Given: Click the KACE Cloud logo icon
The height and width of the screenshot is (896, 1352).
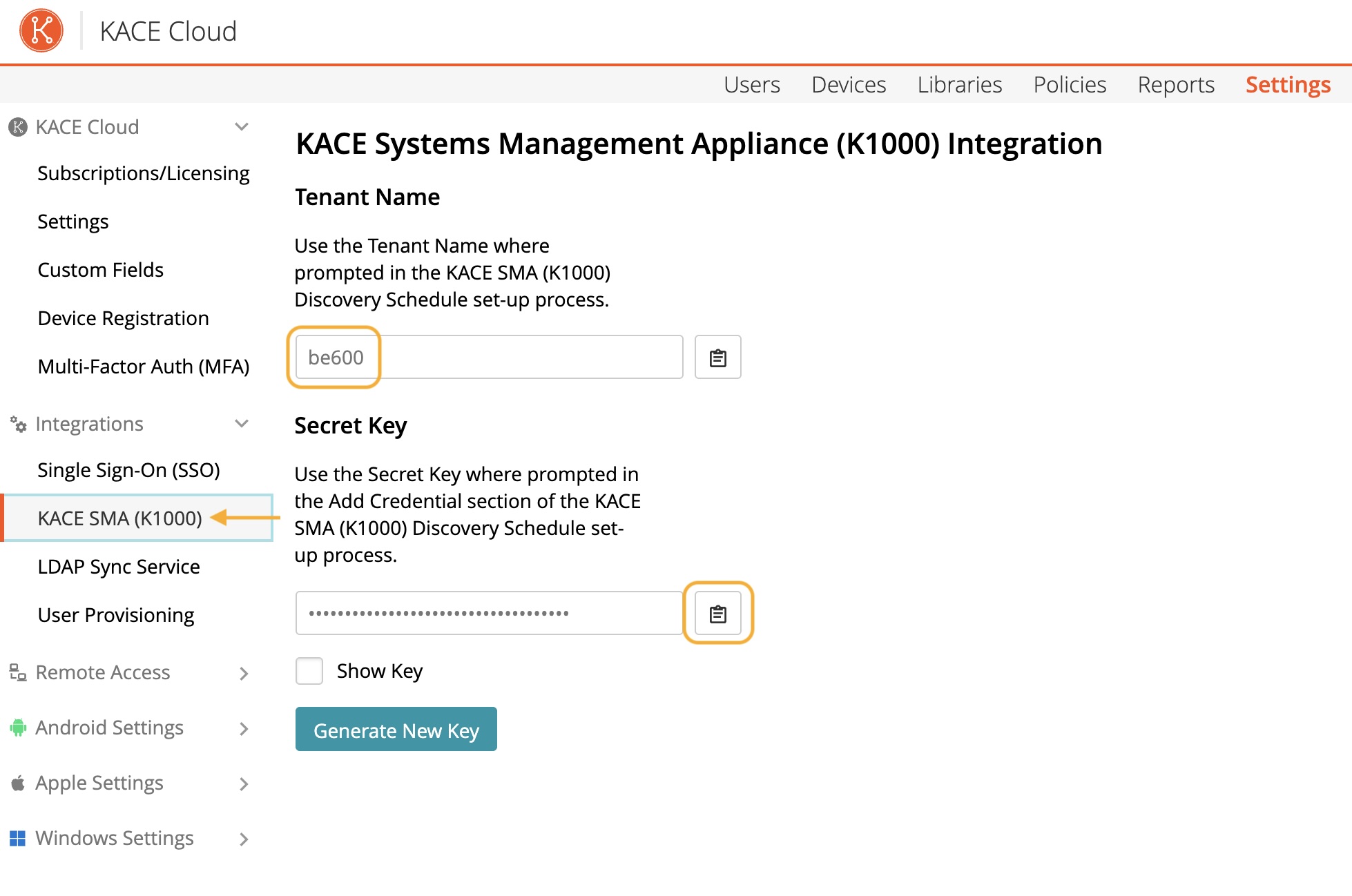Looking at the screenshot, I should (x=41, y=30).
